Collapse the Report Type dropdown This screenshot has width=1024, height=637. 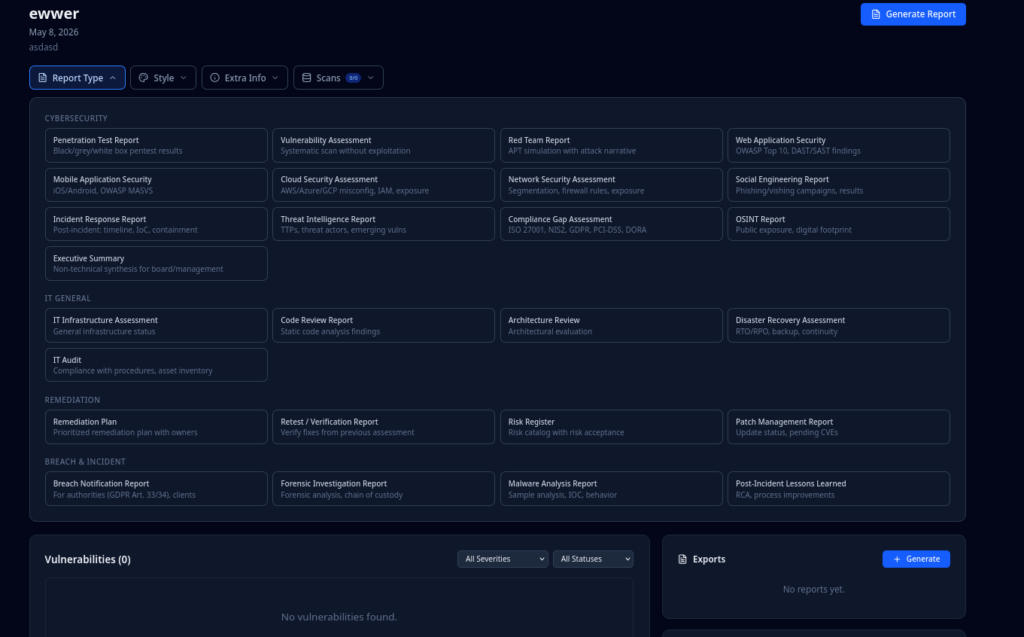tap(77, 78)
